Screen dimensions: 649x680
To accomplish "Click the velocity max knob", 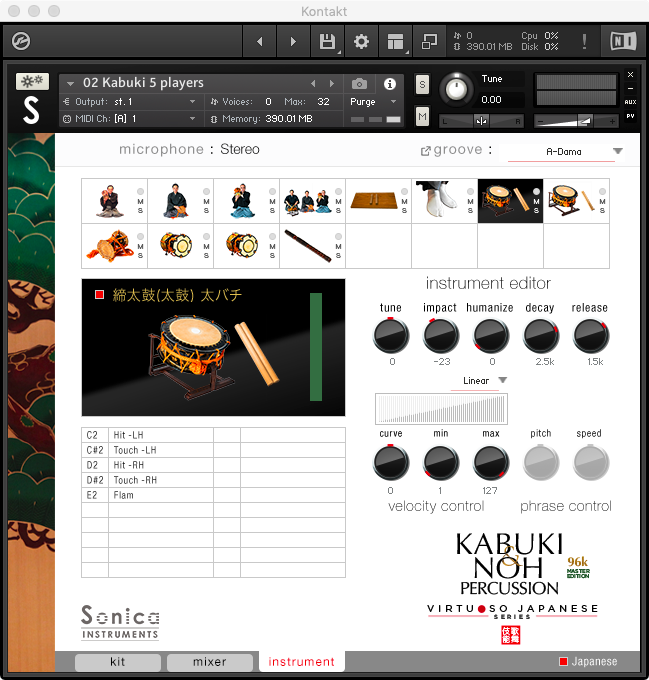I will pos(491,463).
